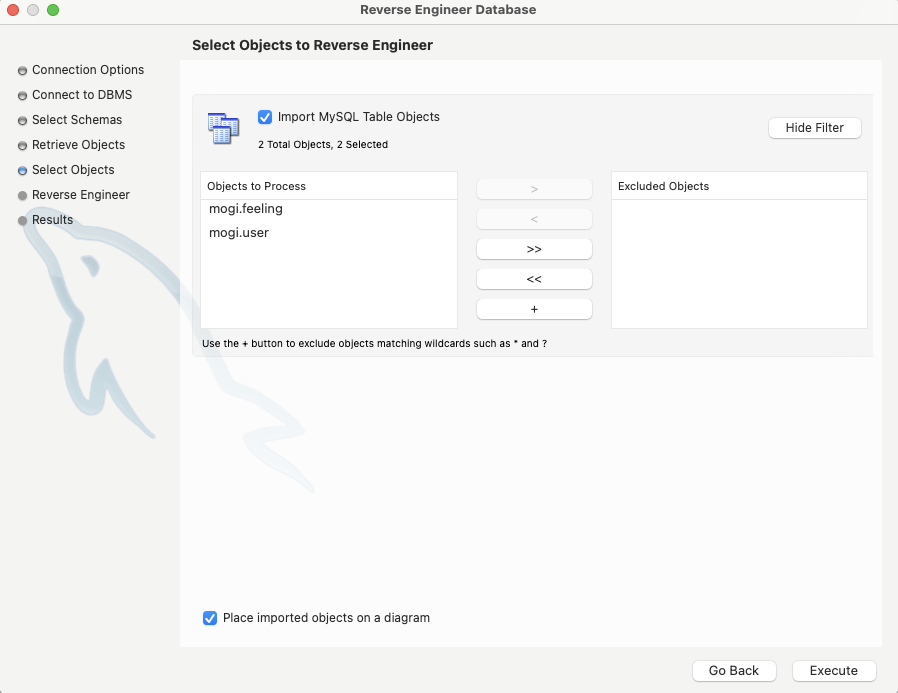Close the Reverse Engineer Database window
The width and height of the screenshot is (898, 693).
(x=13, y=10)
